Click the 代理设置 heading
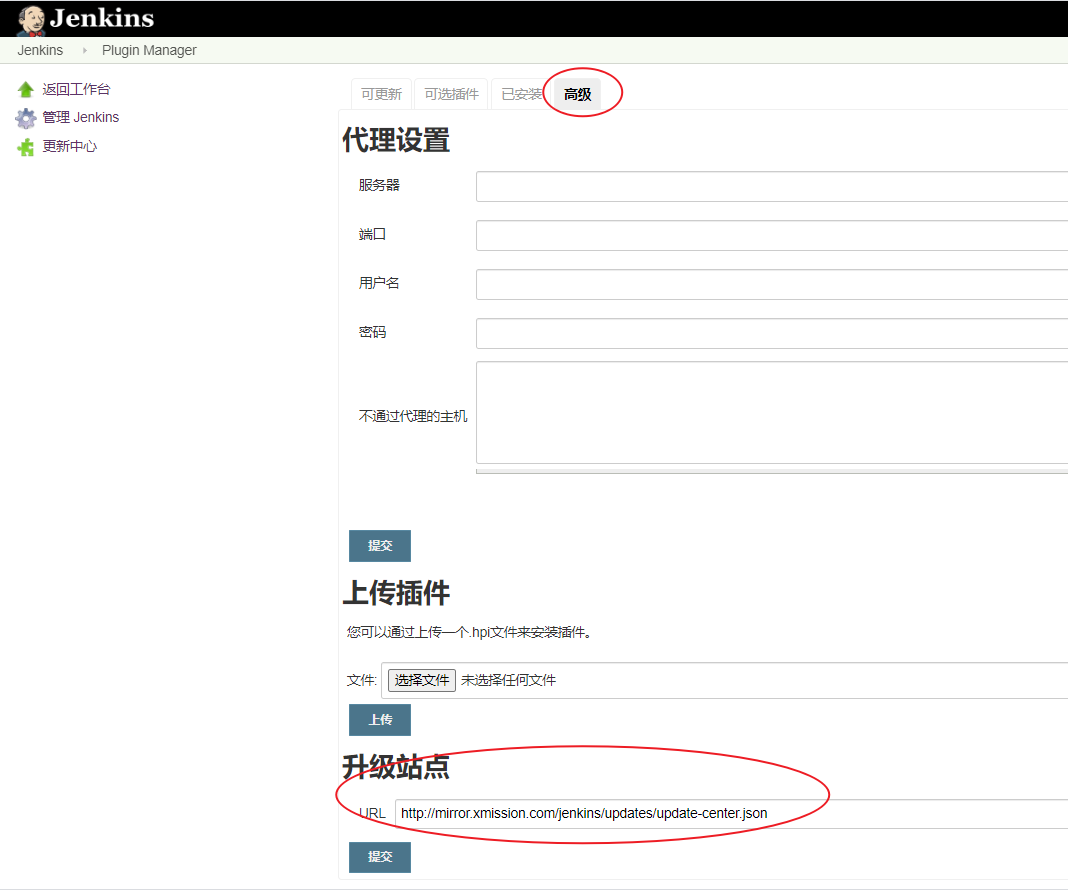1068x890 pixels. coord(396,140)
